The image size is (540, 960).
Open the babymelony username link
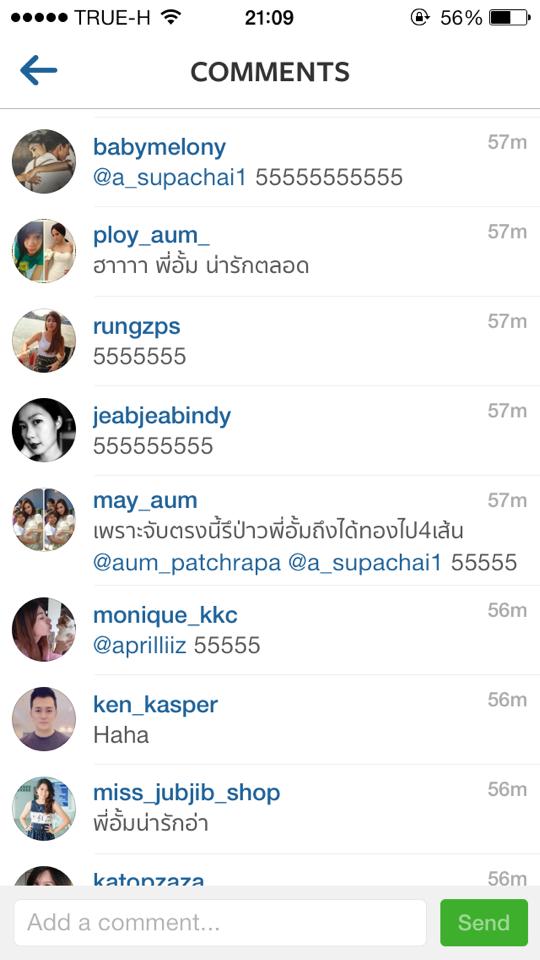point(159,148)
